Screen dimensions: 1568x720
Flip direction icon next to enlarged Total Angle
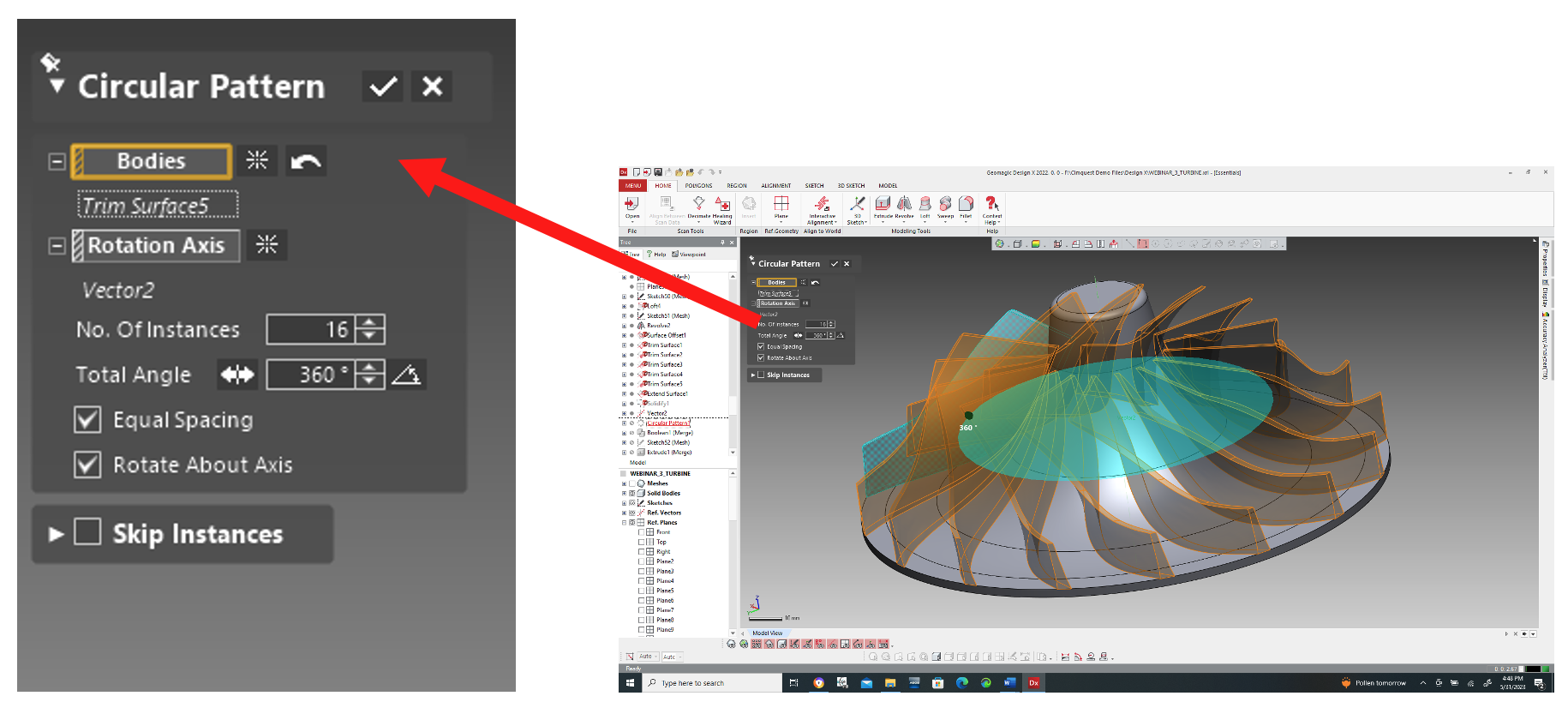pos(237,375)
